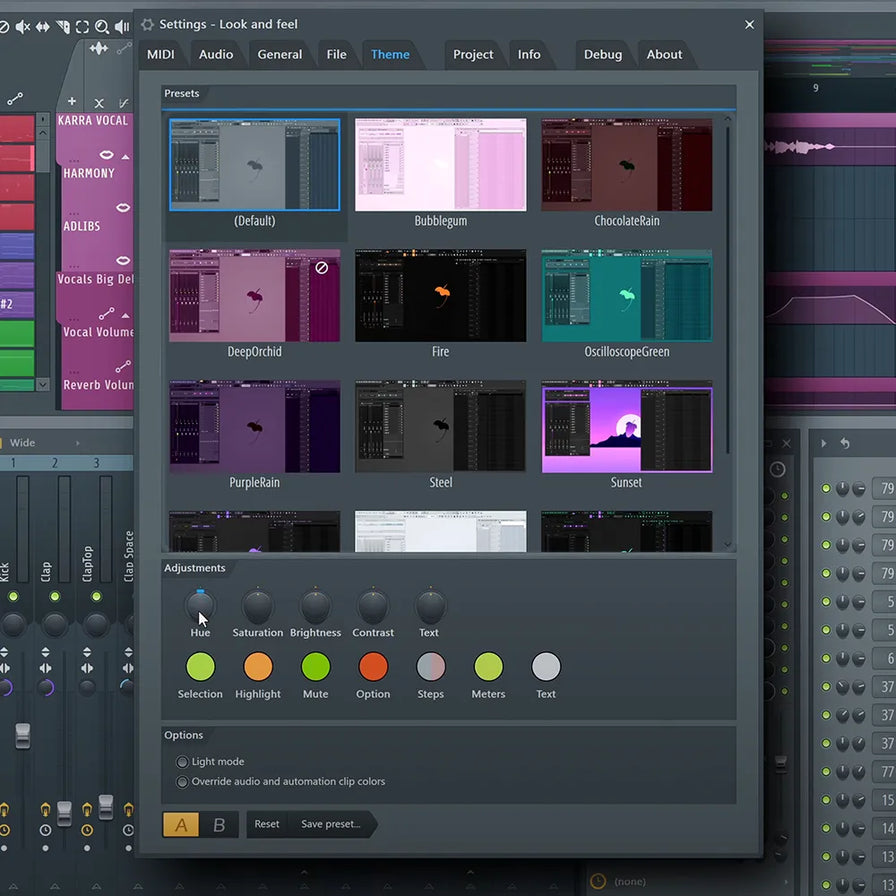Click the Save preset... button
Viewport: 896px width, 896px height.
(x=331, y=824)
